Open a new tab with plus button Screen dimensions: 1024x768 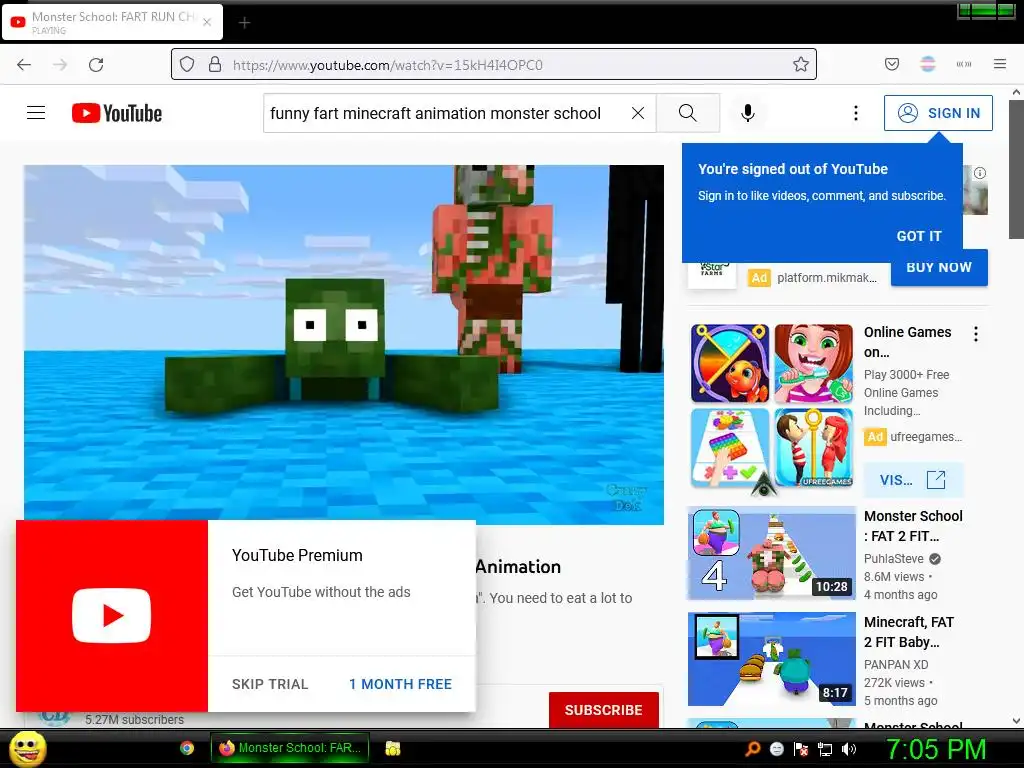(x=244, y=23)
